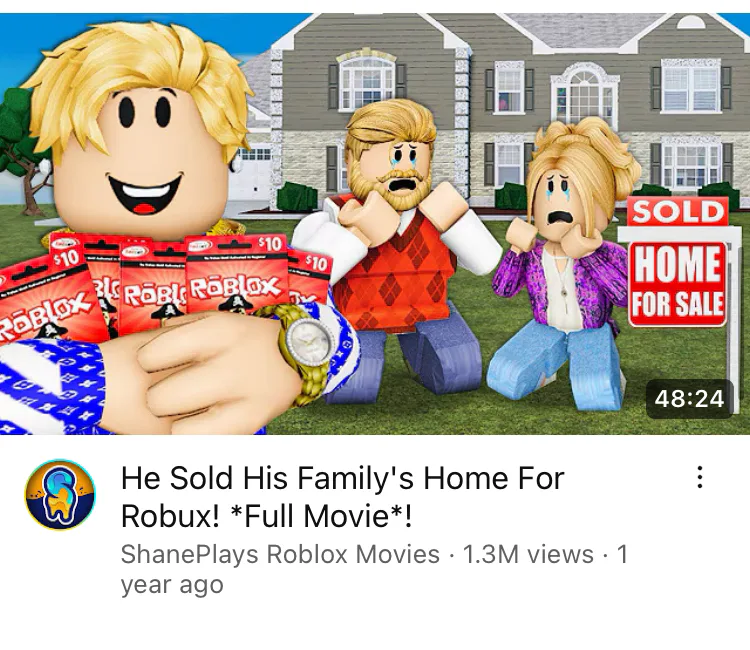Visit the ShanePlays Roblox Movies channel name
750x650 pixels.
[x=280, y=554]
